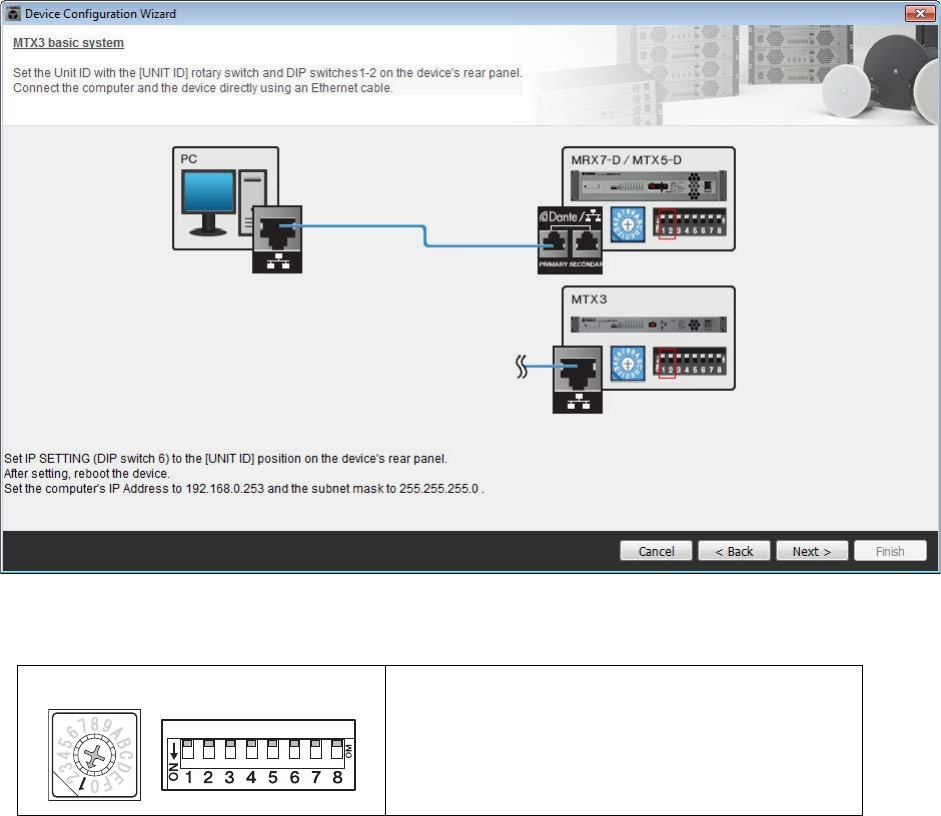Toggle DIP switch 5 in large diagram
Screen dimensions: 941x816
tap(273, 749)
